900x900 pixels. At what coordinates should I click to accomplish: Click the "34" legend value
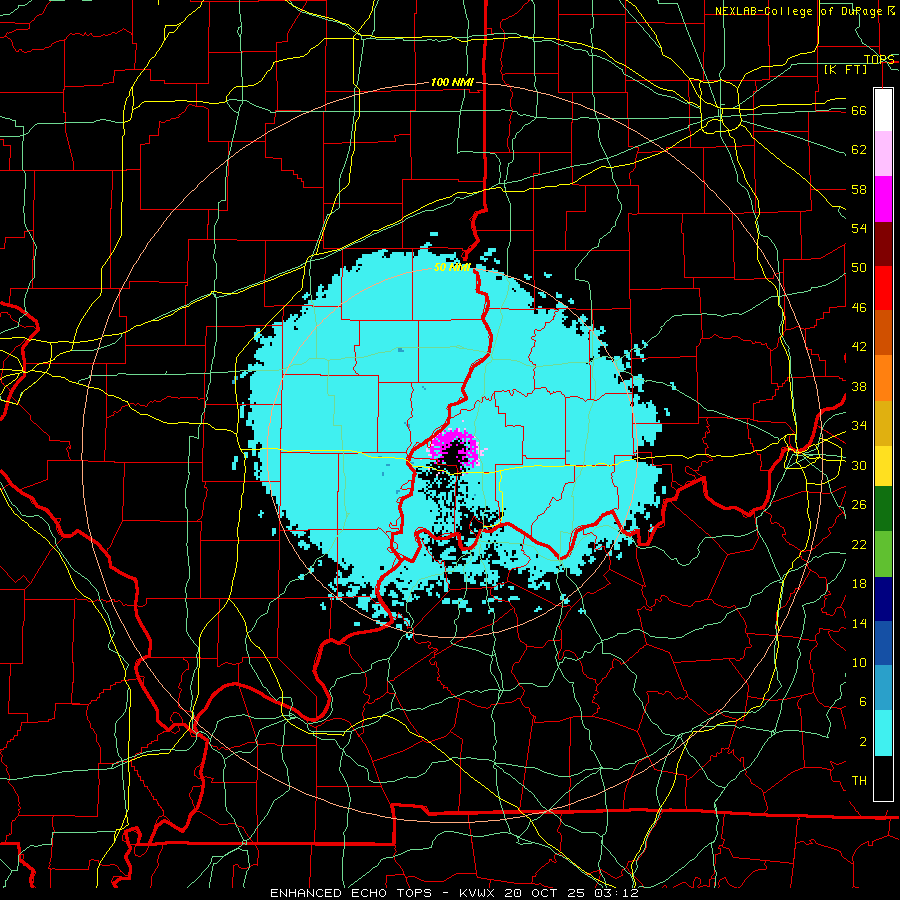tap(859, 425)
